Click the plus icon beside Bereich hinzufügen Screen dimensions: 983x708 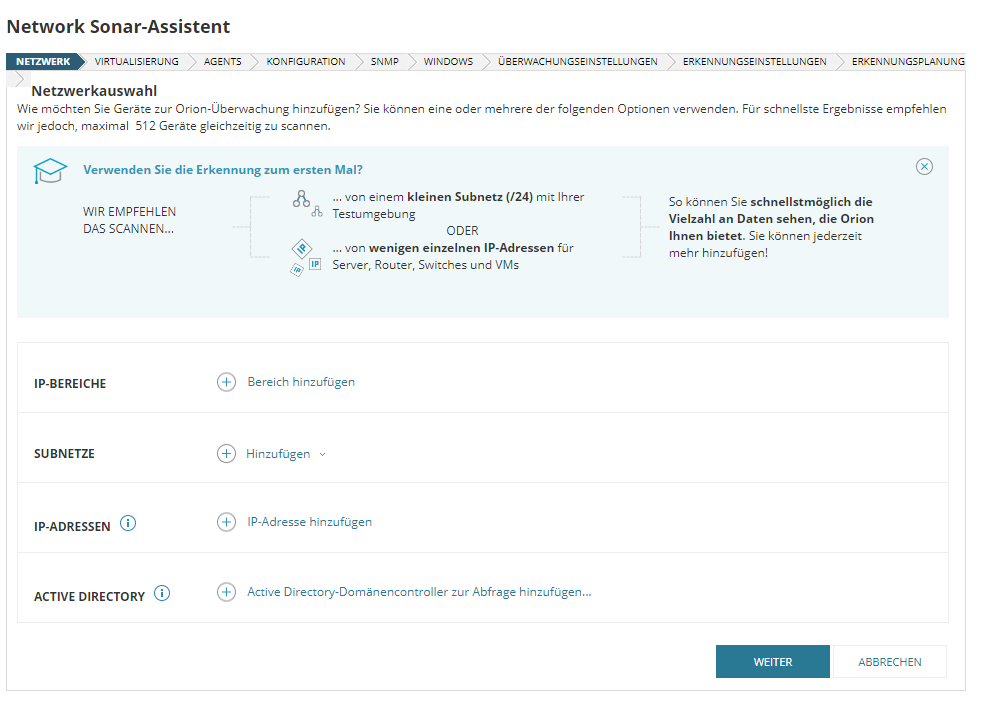pyautogui.click(x=226, y=382)
